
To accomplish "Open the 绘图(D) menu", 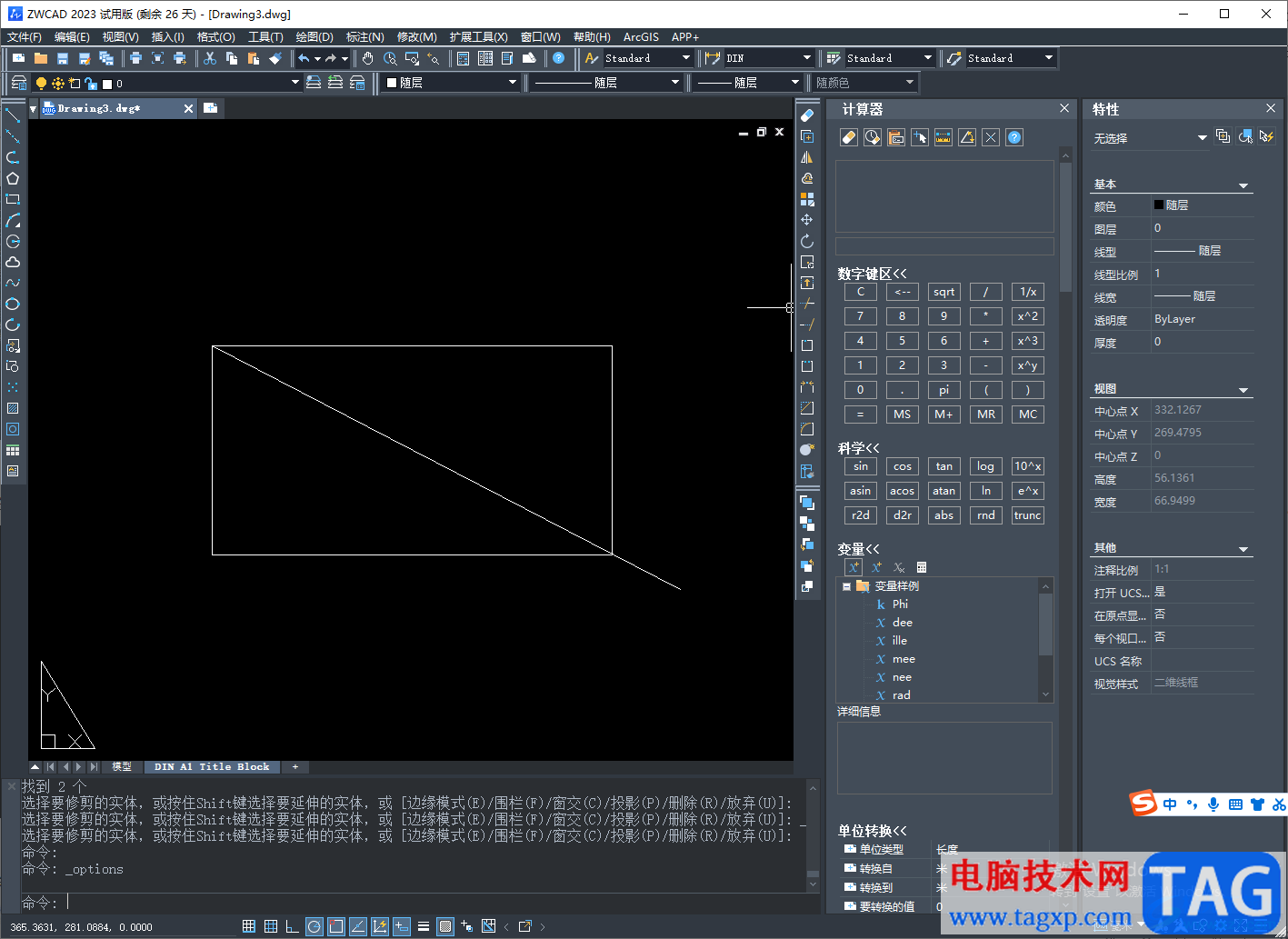I will [315, 37].
